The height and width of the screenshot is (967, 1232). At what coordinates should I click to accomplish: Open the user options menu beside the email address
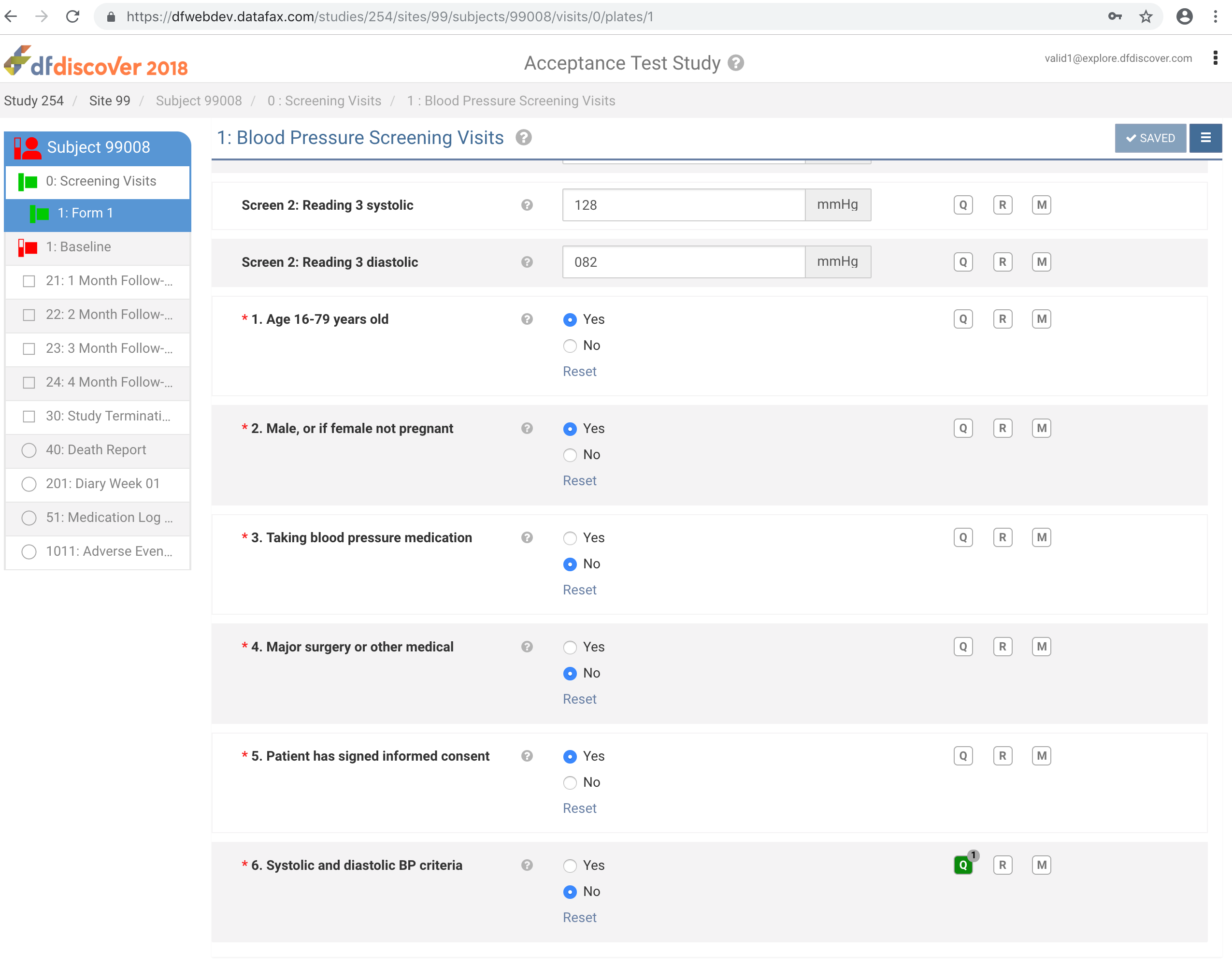pyautogui.click(x=1215, y=58)
